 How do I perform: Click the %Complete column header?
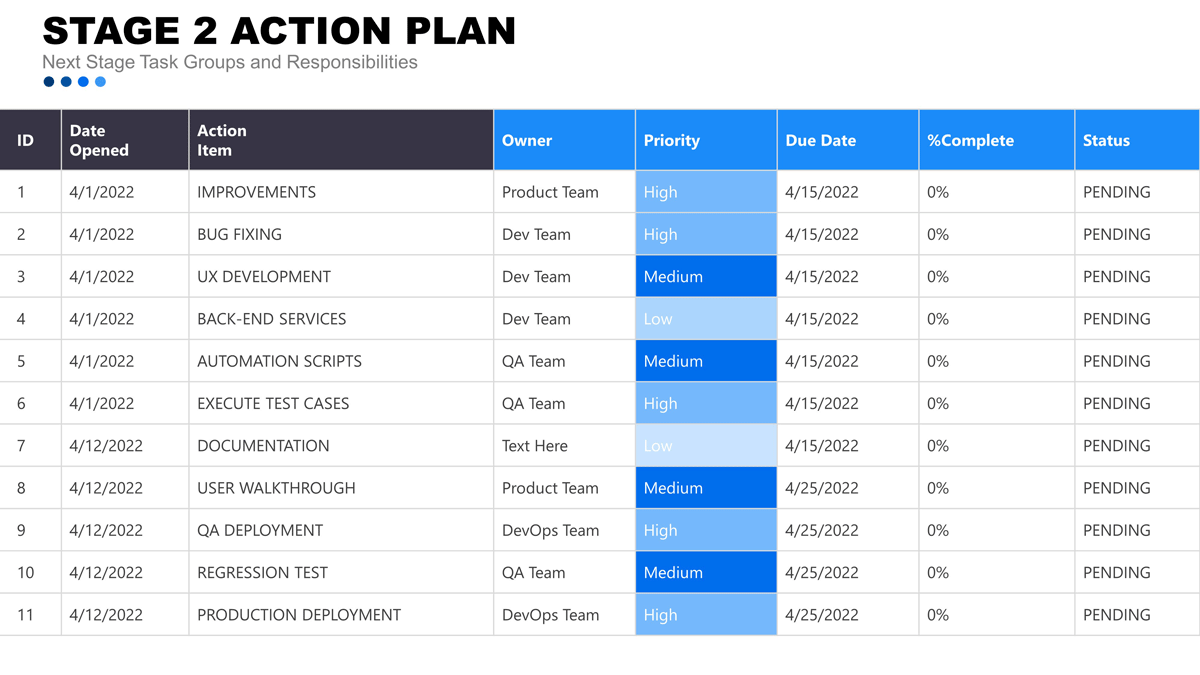[x=997, y=140]
